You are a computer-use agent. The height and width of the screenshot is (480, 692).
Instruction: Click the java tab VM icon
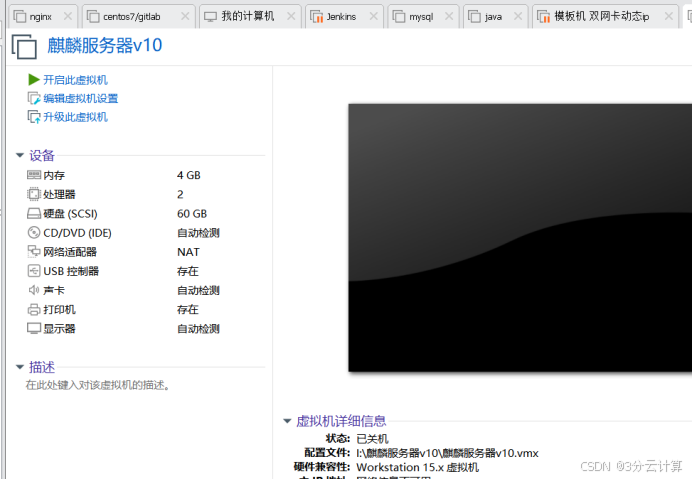[x=474, y=17]
